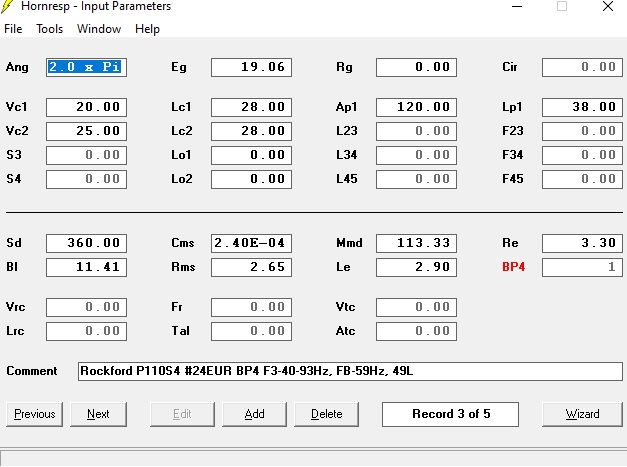
Task: Click the Vrc input field
Action: 86,307
